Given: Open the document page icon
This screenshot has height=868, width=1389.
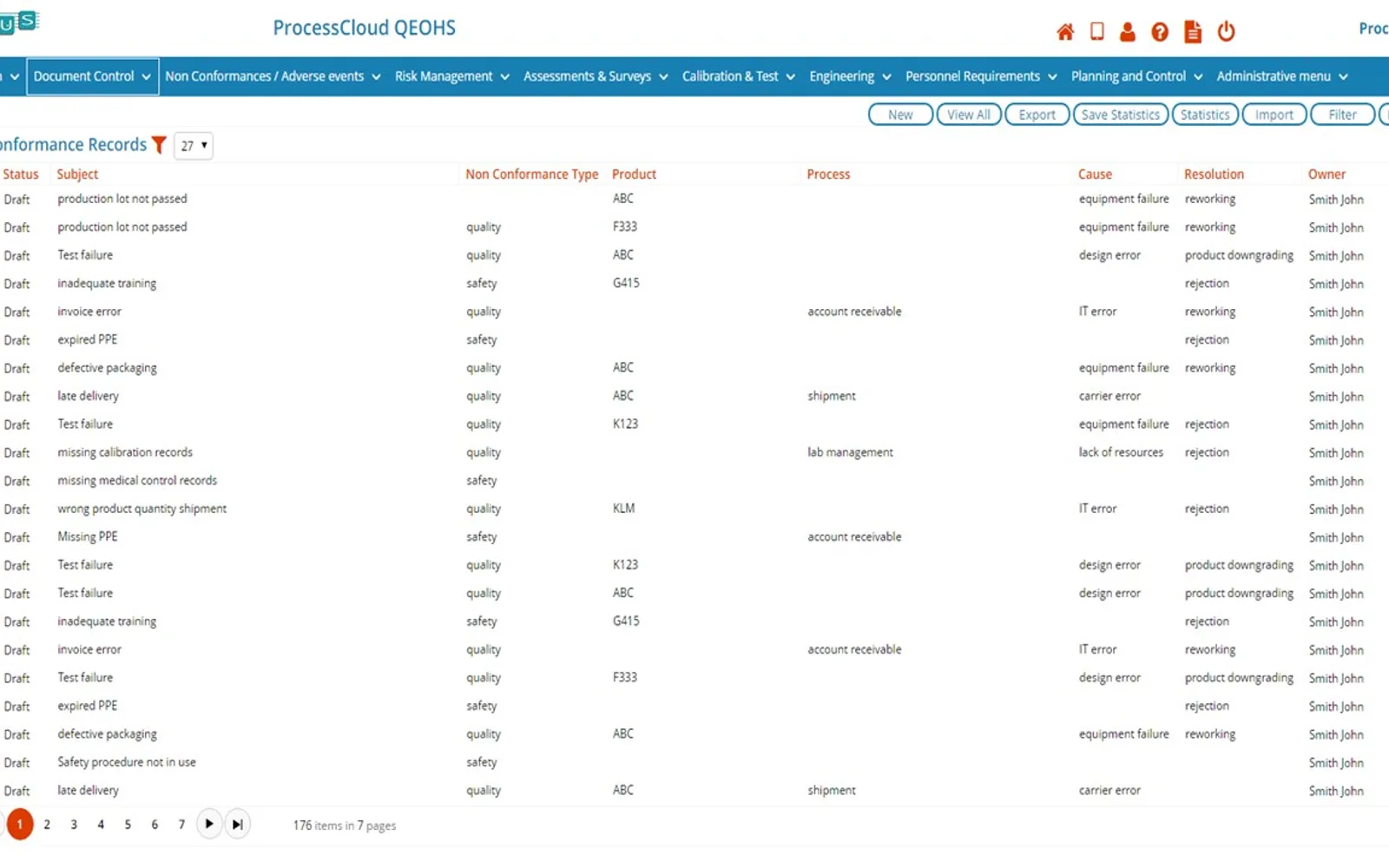Looking at the screenshot, I should (1194, 31).
